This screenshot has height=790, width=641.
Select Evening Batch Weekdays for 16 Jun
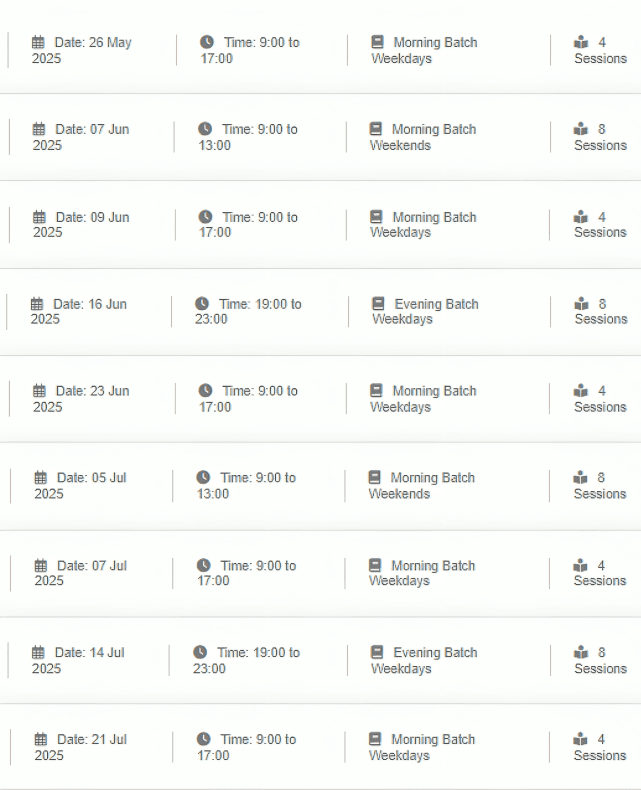425,311
